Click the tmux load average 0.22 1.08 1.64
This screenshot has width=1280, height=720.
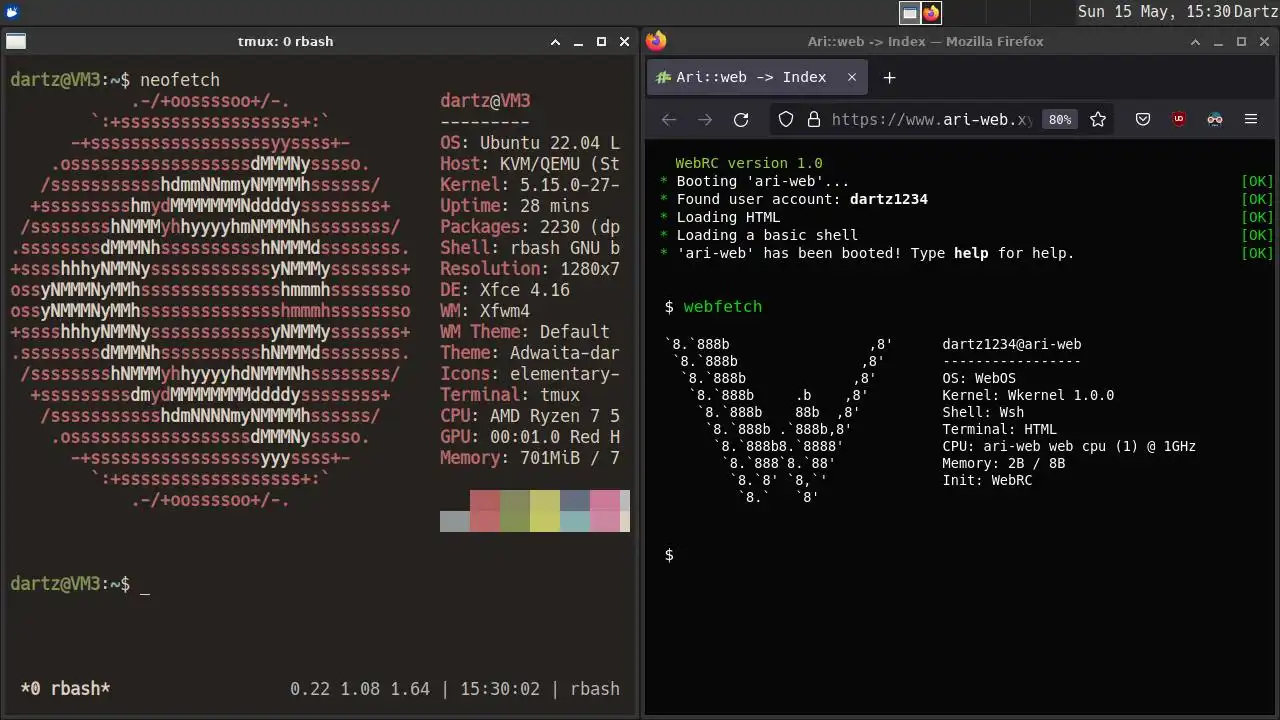click(360, 689)
